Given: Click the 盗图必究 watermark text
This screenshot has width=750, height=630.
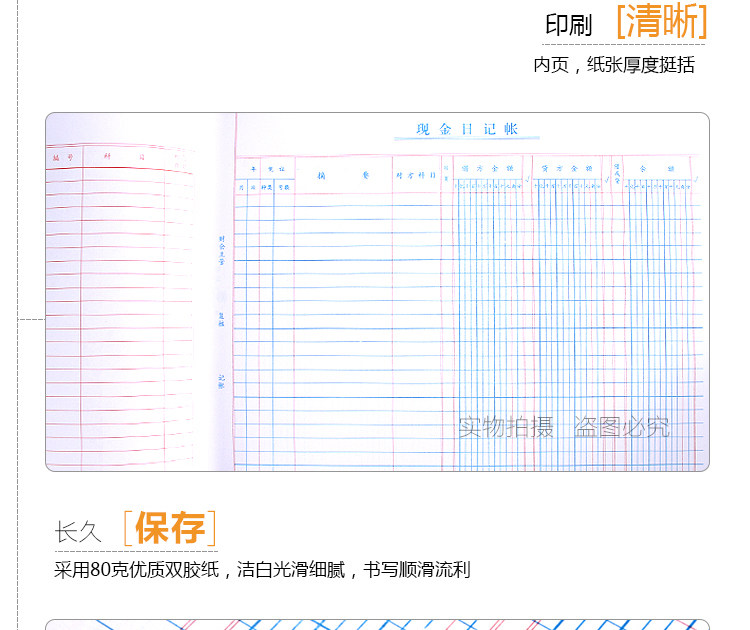Looking at the screenshot, I should click(x=621, y=428).
